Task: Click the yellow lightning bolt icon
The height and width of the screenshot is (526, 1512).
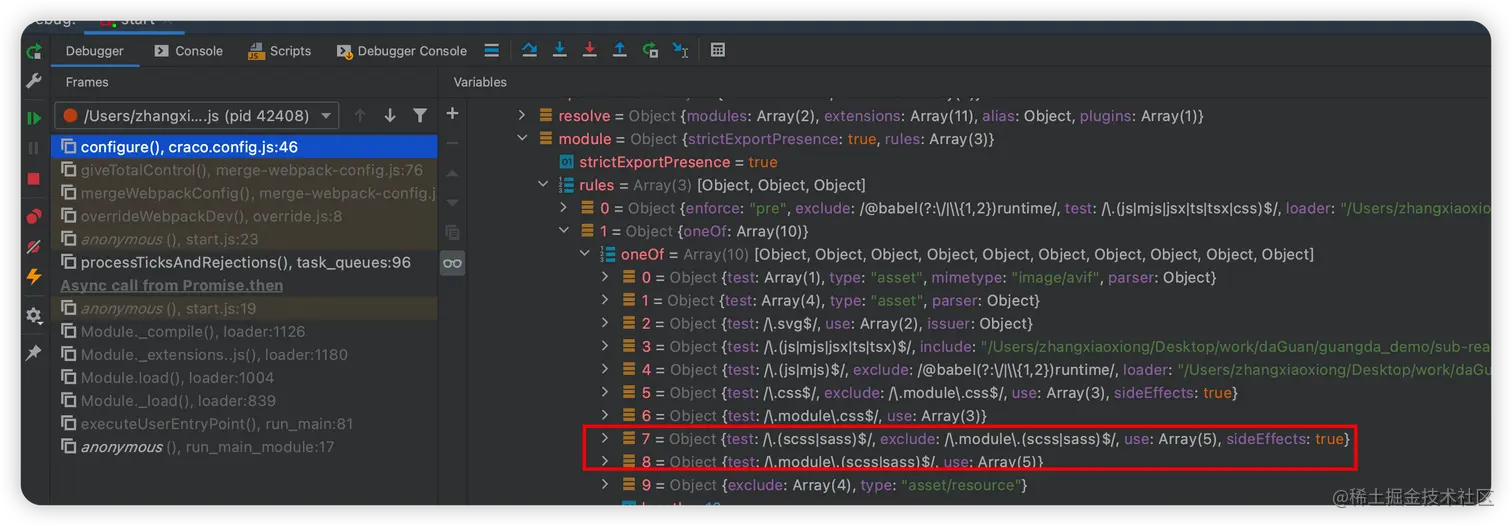Action: tap(34, 277)
